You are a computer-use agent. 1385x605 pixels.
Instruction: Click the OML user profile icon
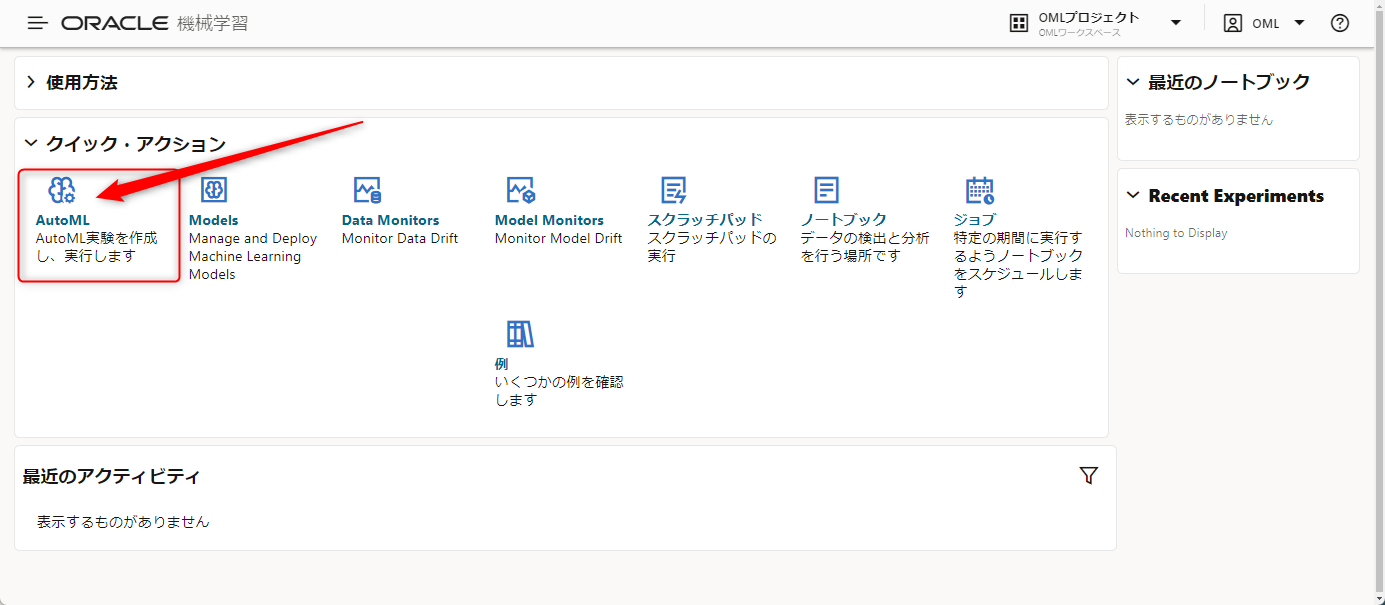[1233, 23]
